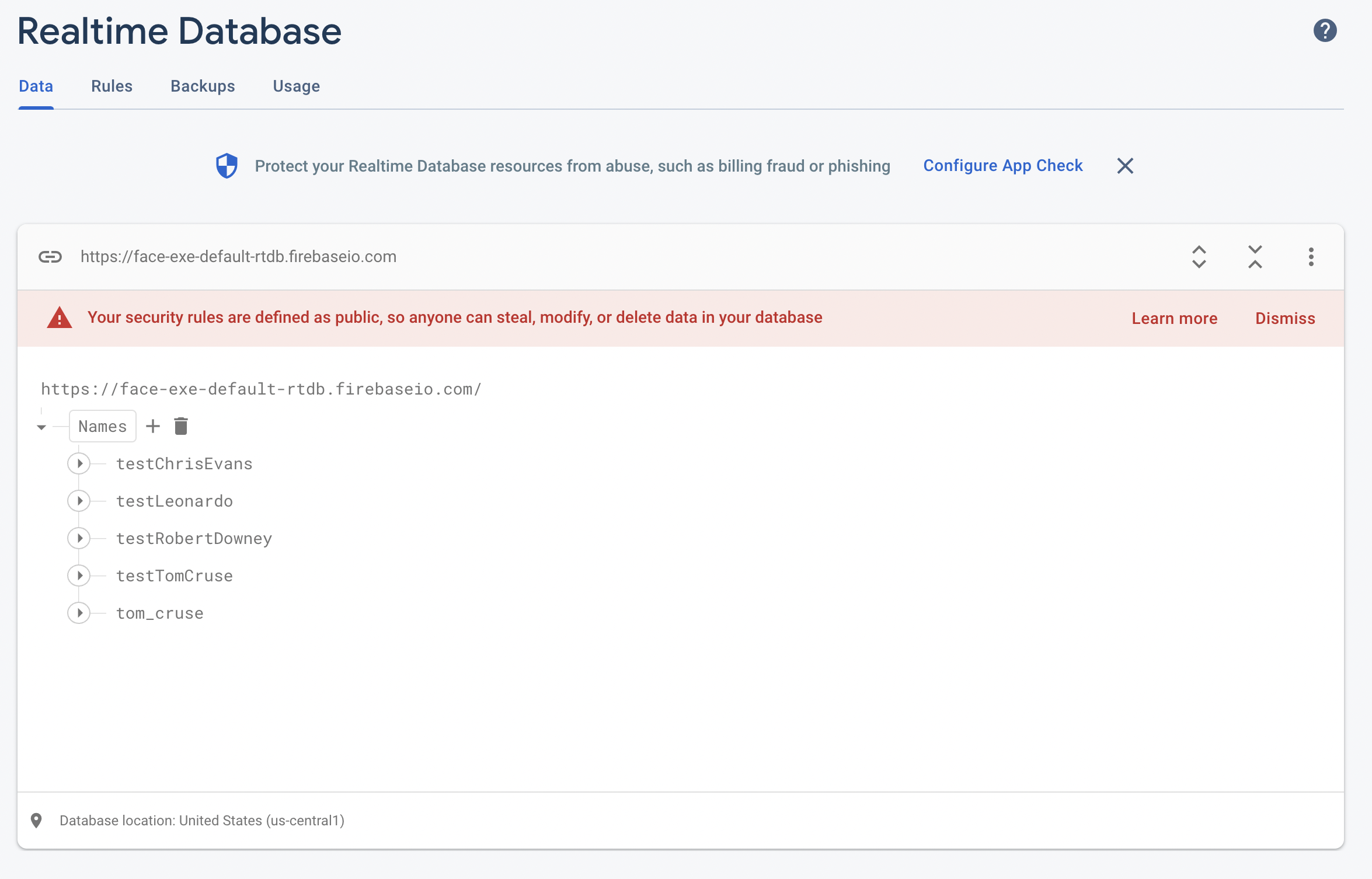1372x879 pixels.
Task: Click the App Check shield icon
Action: pyautogui.click(x=227, y=165)
